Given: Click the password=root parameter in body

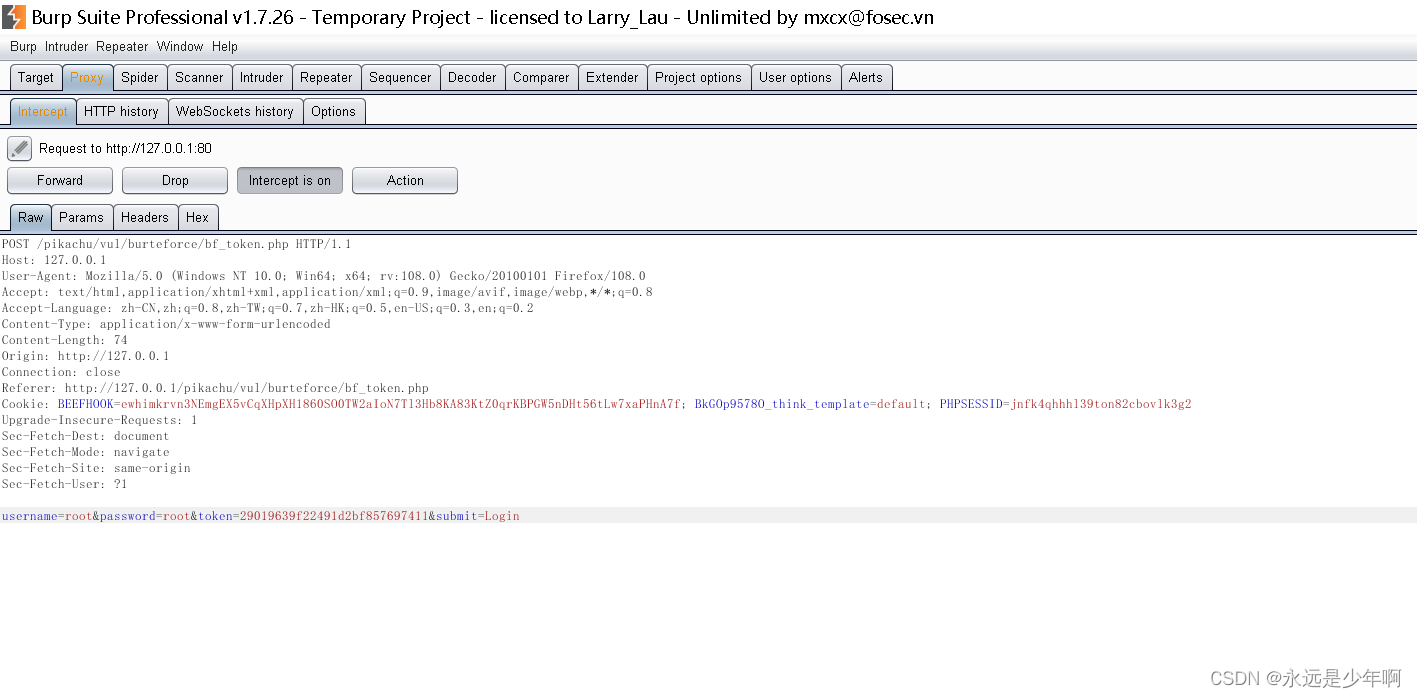Looking at the screenshot, I should point(145,516).
